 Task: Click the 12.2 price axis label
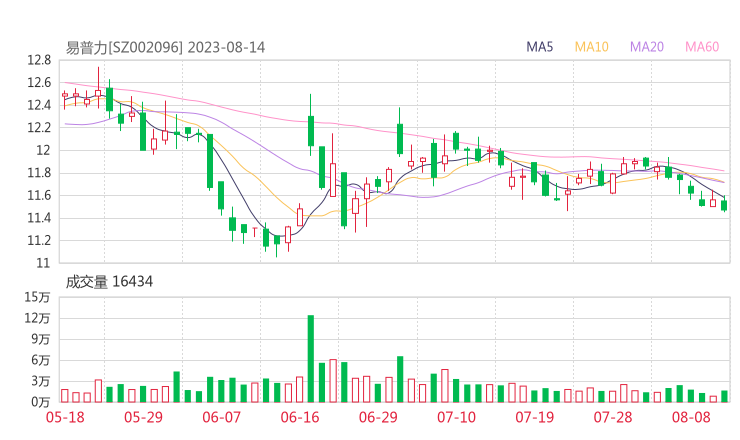click(39, 127)
